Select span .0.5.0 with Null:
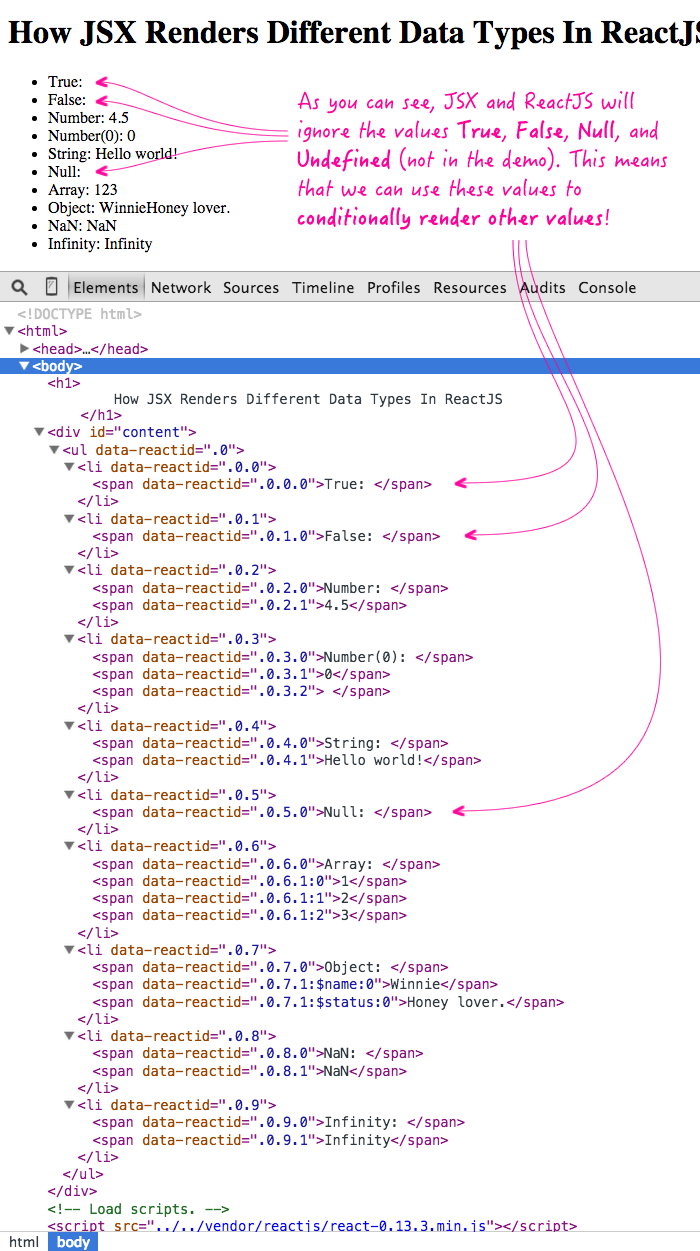700x1251 pixels. click(x=262, y=812)
